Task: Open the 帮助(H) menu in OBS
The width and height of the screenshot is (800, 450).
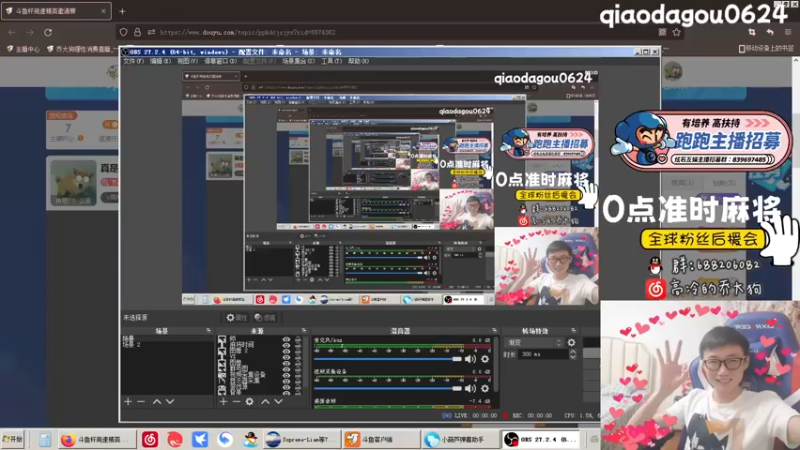Action: pos(358,61)
